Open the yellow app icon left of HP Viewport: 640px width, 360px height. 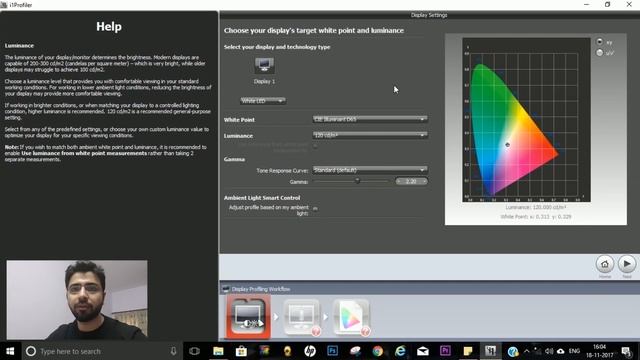[x=287, y=351]
